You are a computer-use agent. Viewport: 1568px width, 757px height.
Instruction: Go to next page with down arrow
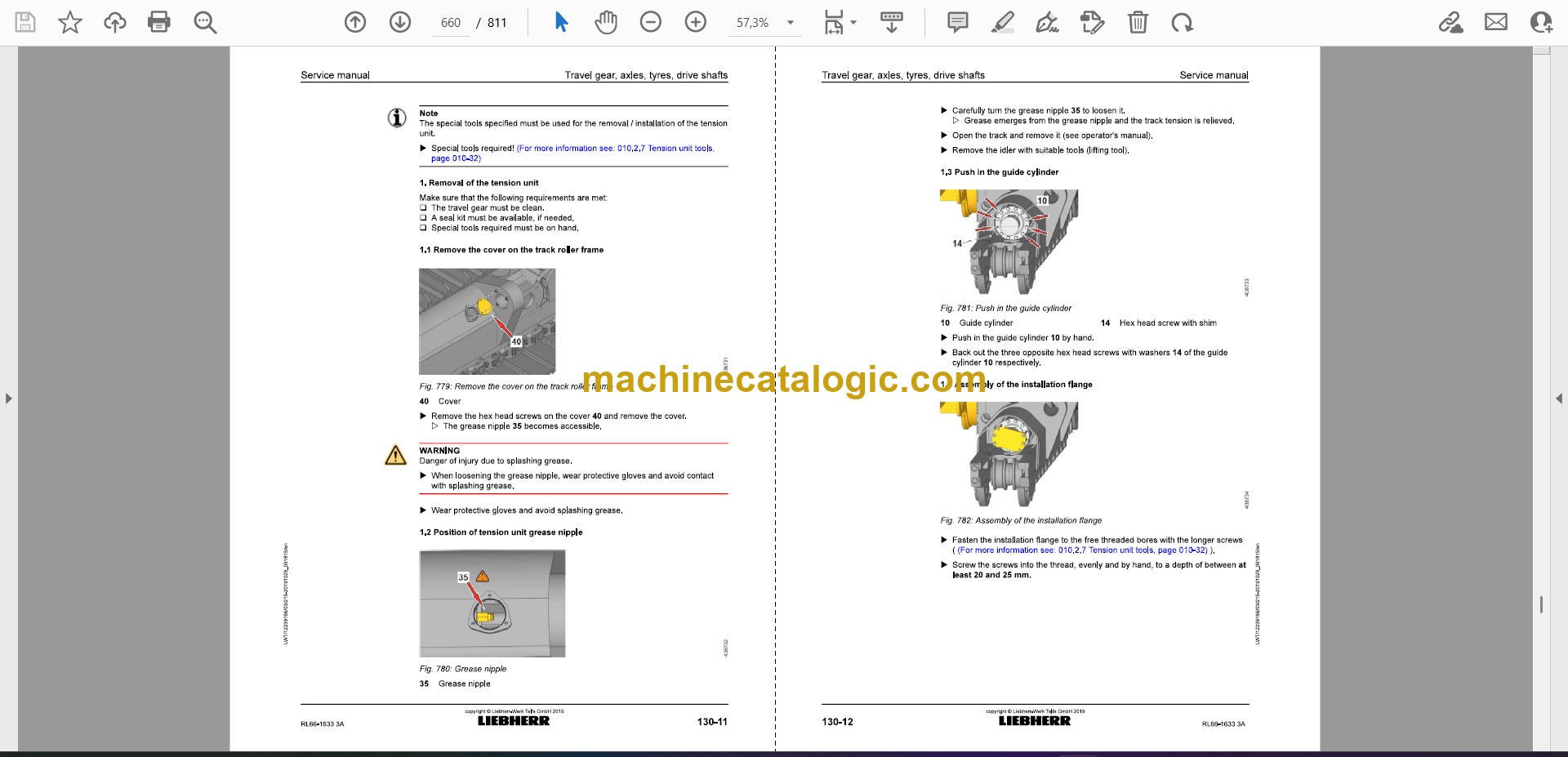[400, 22]
